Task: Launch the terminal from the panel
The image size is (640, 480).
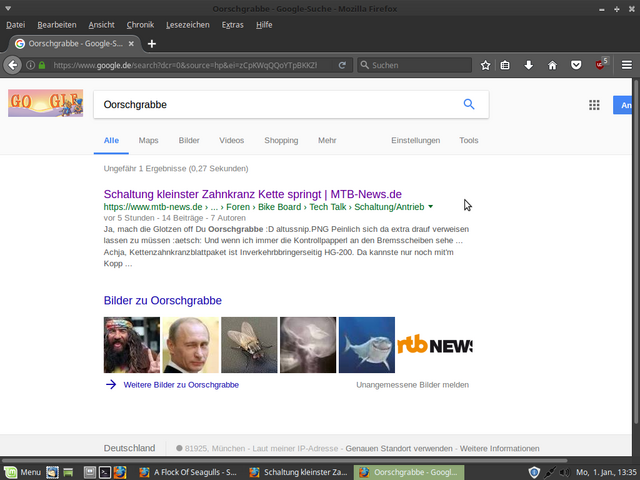Action: click(105, 472)
